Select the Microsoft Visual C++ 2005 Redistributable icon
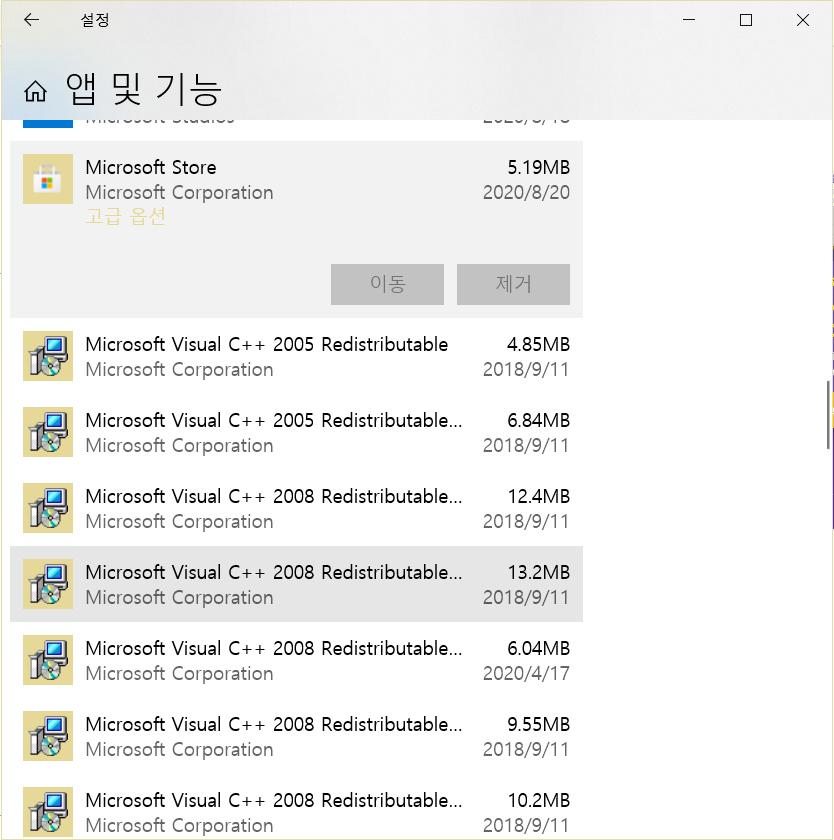834x840 pixels. (48, 356)
